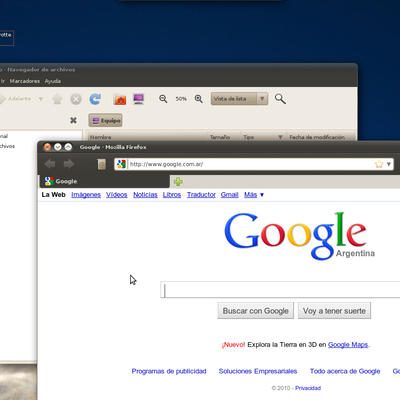Screen dimensions: 400x400
Task: Click the Firefox icon left of address bar
Action: pyautogui.click(x=102, y=164)
